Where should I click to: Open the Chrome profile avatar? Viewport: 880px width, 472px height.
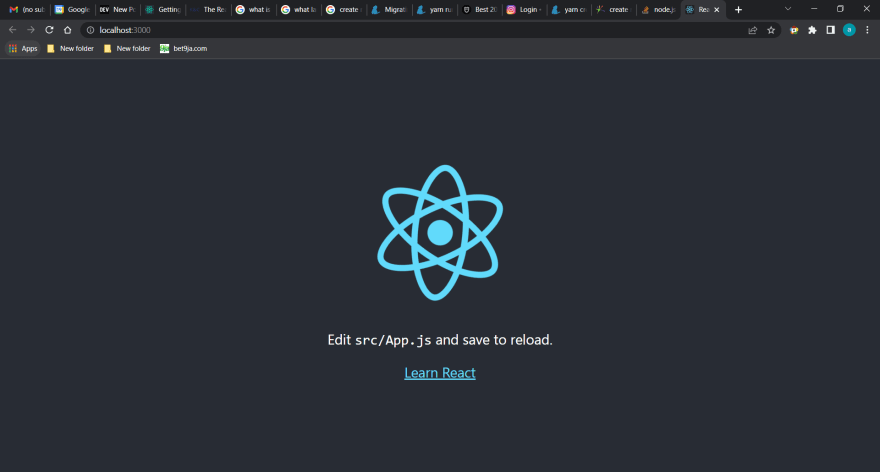[x=849, y=30]
